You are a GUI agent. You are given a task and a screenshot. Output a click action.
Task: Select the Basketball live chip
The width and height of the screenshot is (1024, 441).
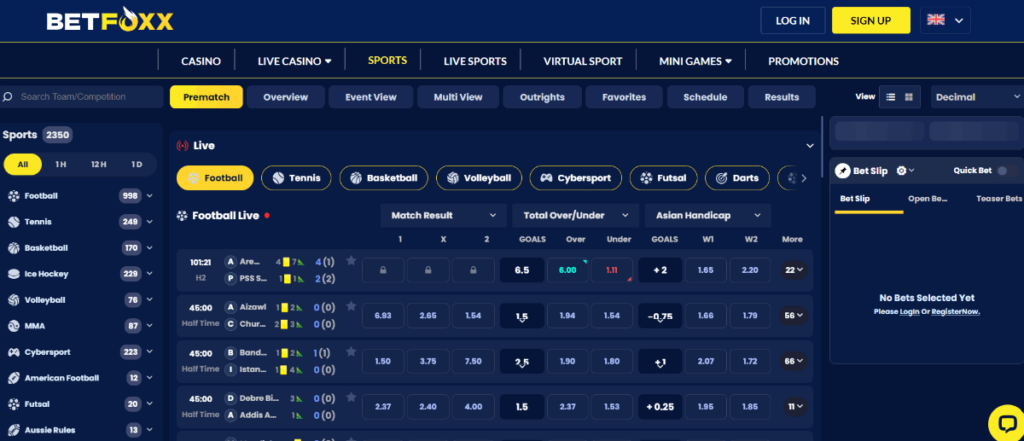point(383,178)
